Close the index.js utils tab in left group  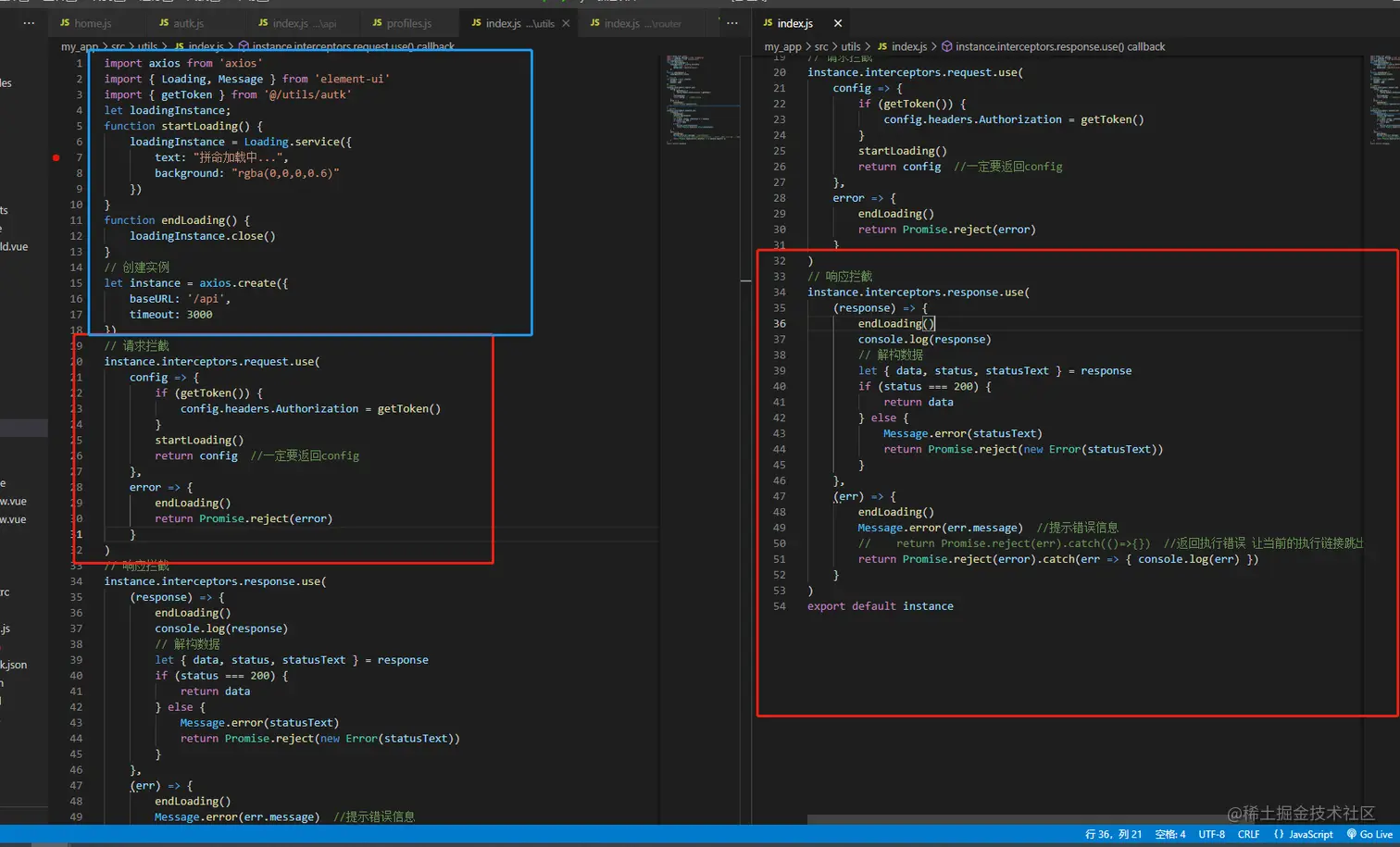coord(566,23)
